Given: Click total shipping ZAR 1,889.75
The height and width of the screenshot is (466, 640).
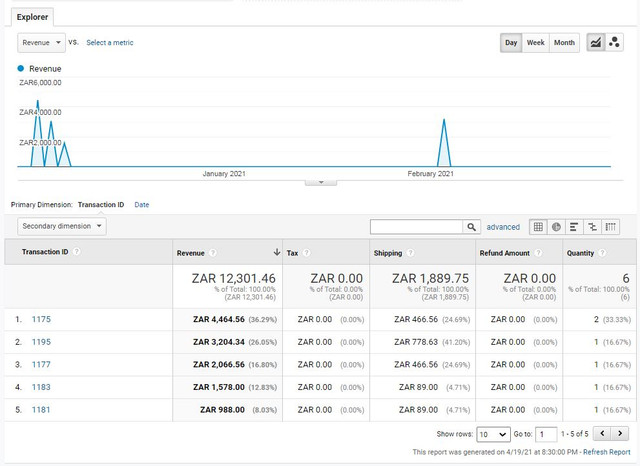Looking at the screenshot, I should pos(430,278).
